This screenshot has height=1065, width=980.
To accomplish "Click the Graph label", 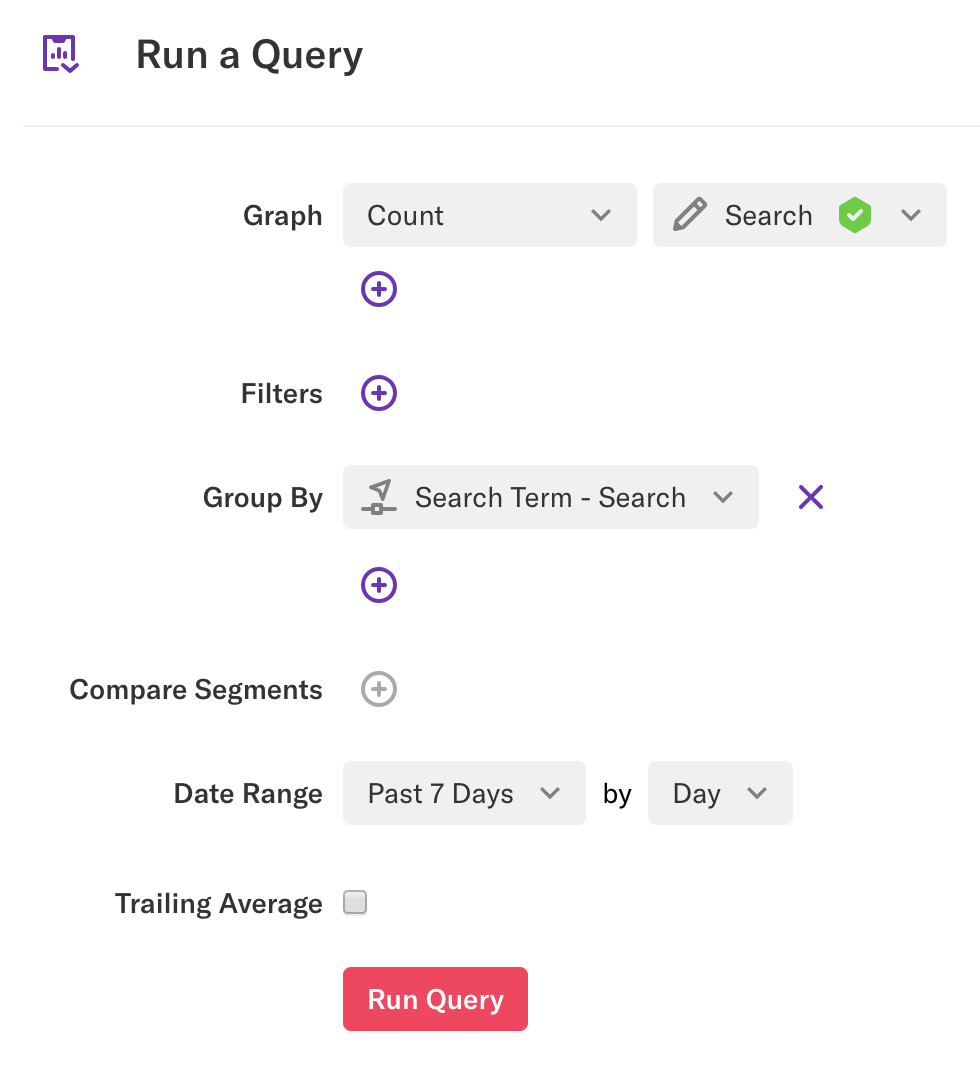I will [x=283, y=216].
